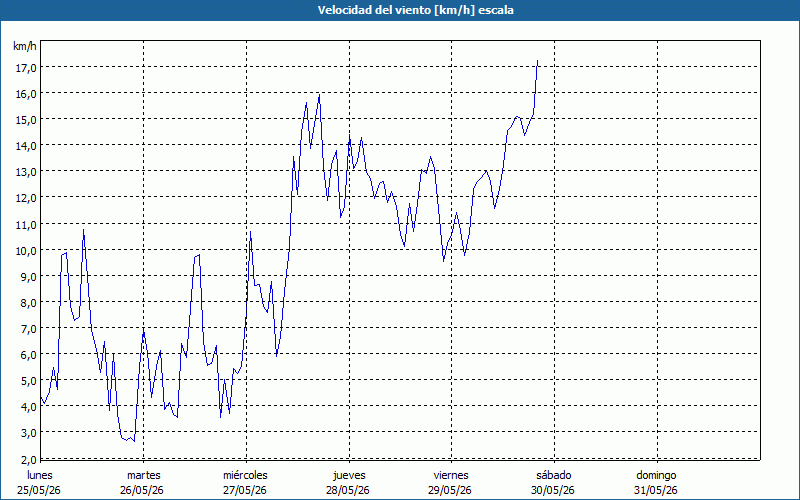Viewport: 800px width, 500px height.
Task: Click the 'sábado' day label
Action: [x=554, y=475]
